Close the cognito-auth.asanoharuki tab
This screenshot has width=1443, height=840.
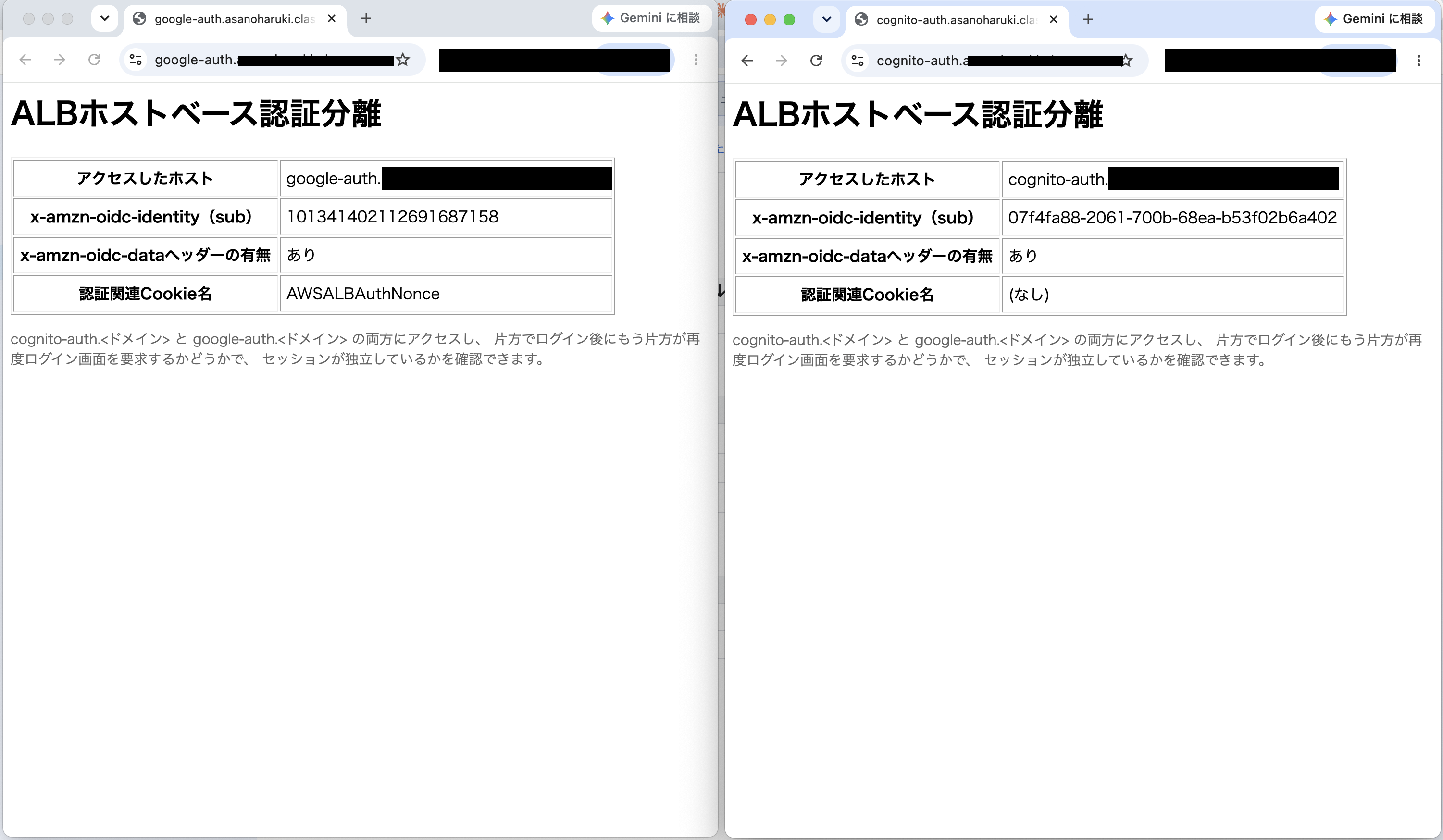click(x=1054, y=20)
